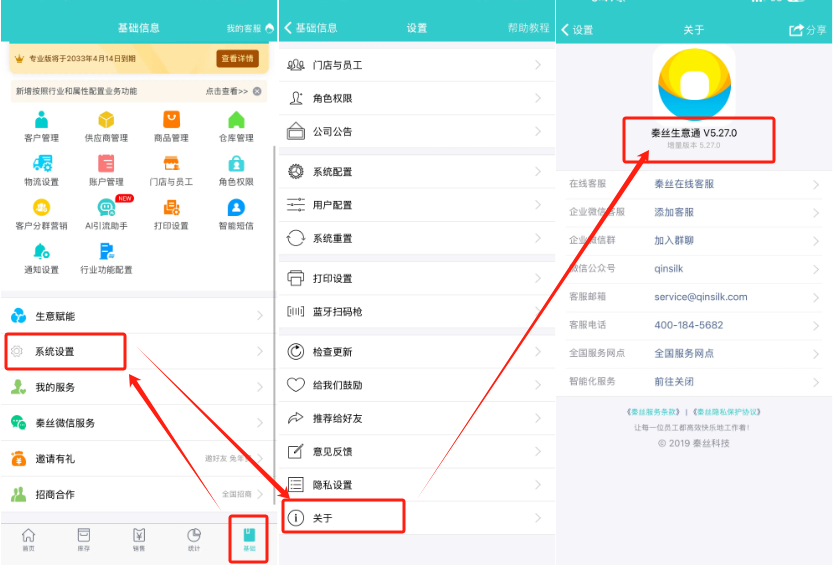This screenshot has width=836, height=565.
Task: Tap service@qinsilk.com email
Action: pyautogui.click(x=701, y=297)
